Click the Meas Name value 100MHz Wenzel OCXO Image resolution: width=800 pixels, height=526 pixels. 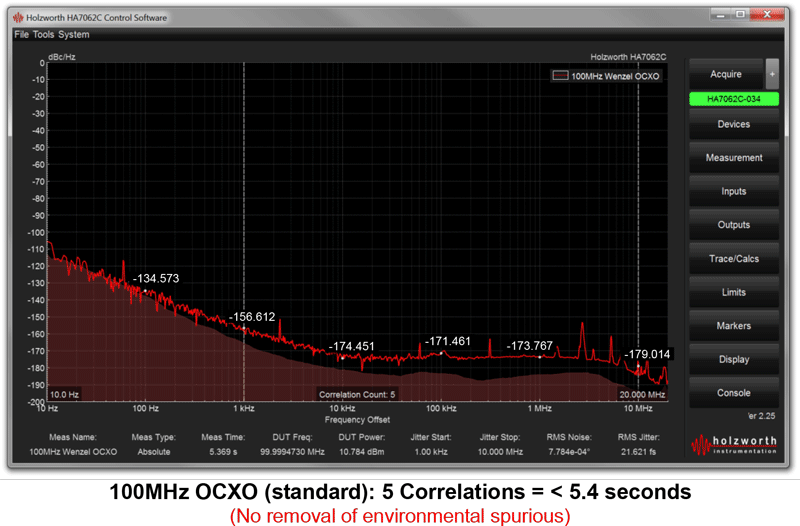click(x=73, y=452)
